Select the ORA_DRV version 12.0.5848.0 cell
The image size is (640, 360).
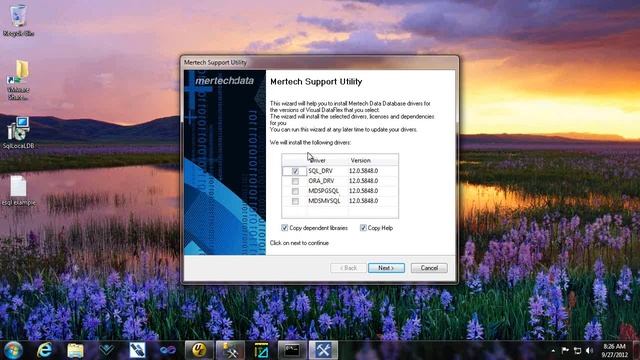coord(363,181)
